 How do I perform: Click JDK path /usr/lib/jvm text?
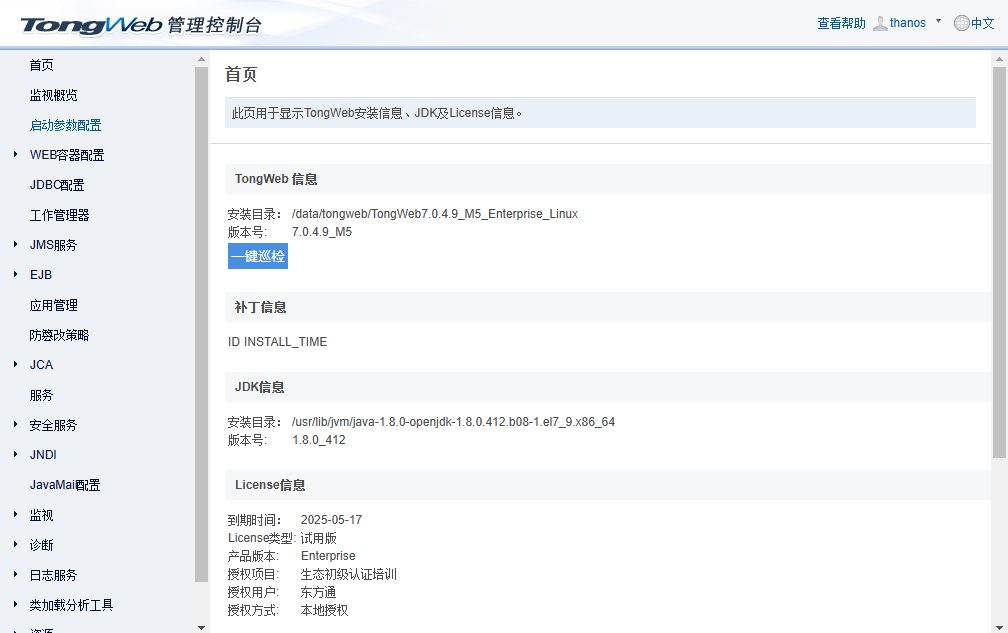[x=453, y=422]
